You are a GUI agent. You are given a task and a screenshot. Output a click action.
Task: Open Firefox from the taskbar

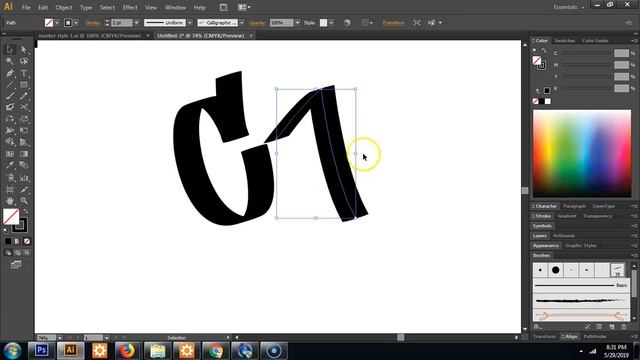(127, 351)
